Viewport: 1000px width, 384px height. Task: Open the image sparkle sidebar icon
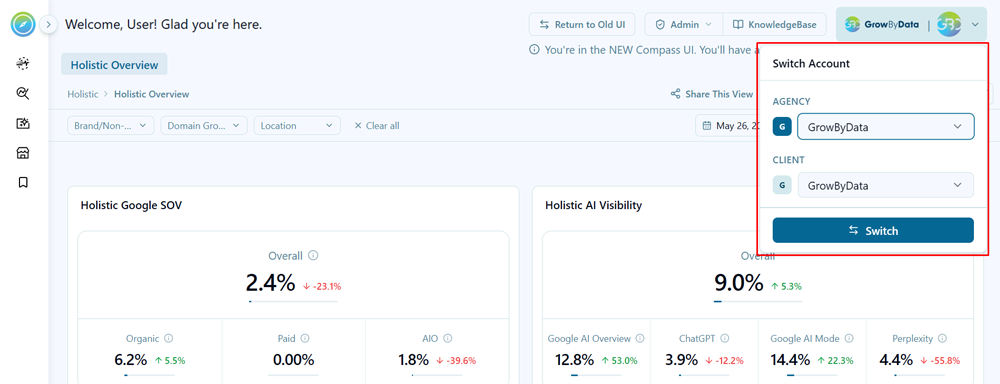click(x=23, y=123)
